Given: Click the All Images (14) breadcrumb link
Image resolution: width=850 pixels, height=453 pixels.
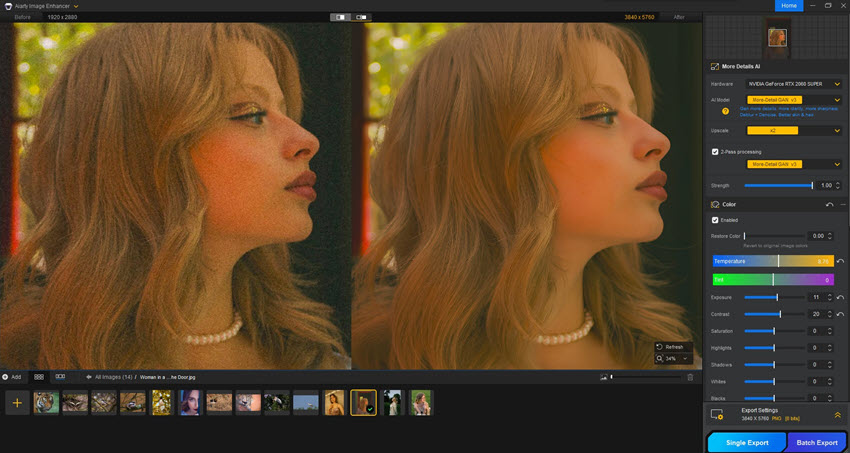Looking at the screenshot, I should (114, 377).
